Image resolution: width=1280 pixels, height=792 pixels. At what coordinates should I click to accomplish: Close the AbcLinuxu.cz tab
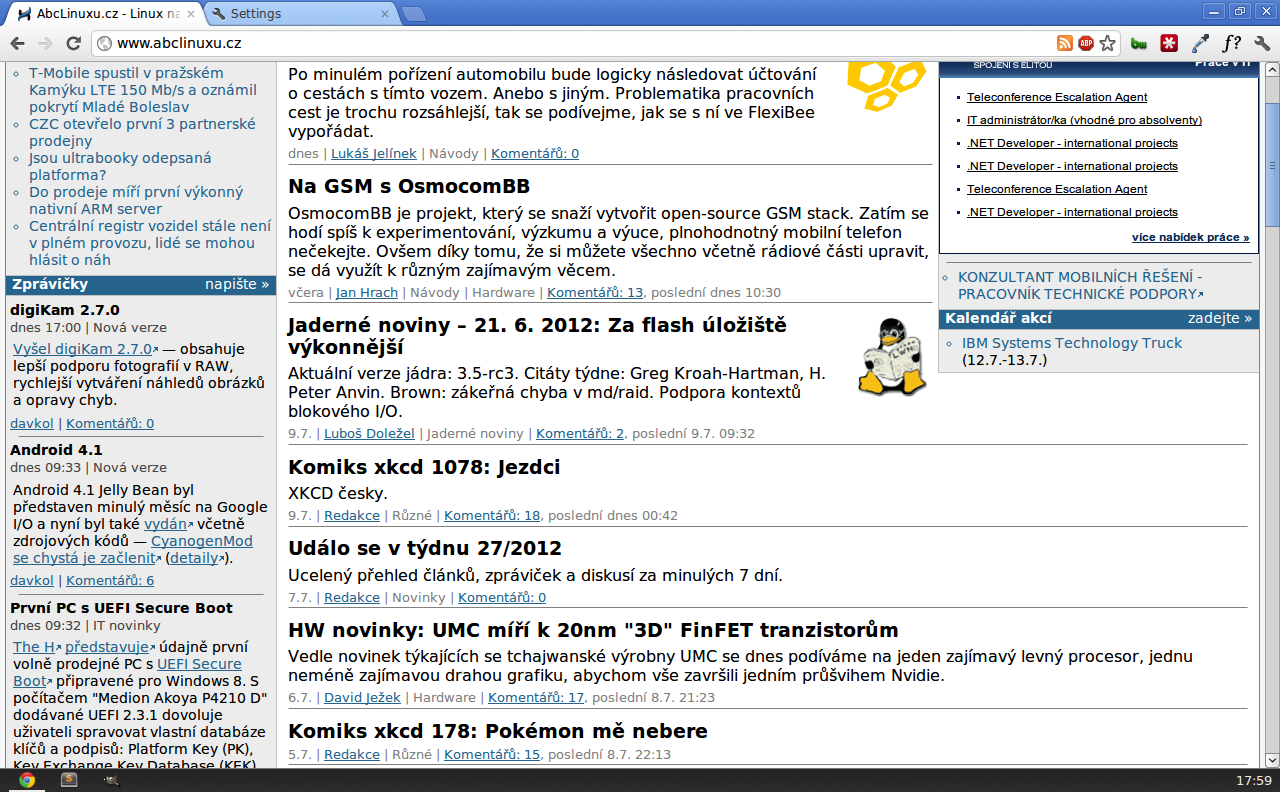point(191,14)
